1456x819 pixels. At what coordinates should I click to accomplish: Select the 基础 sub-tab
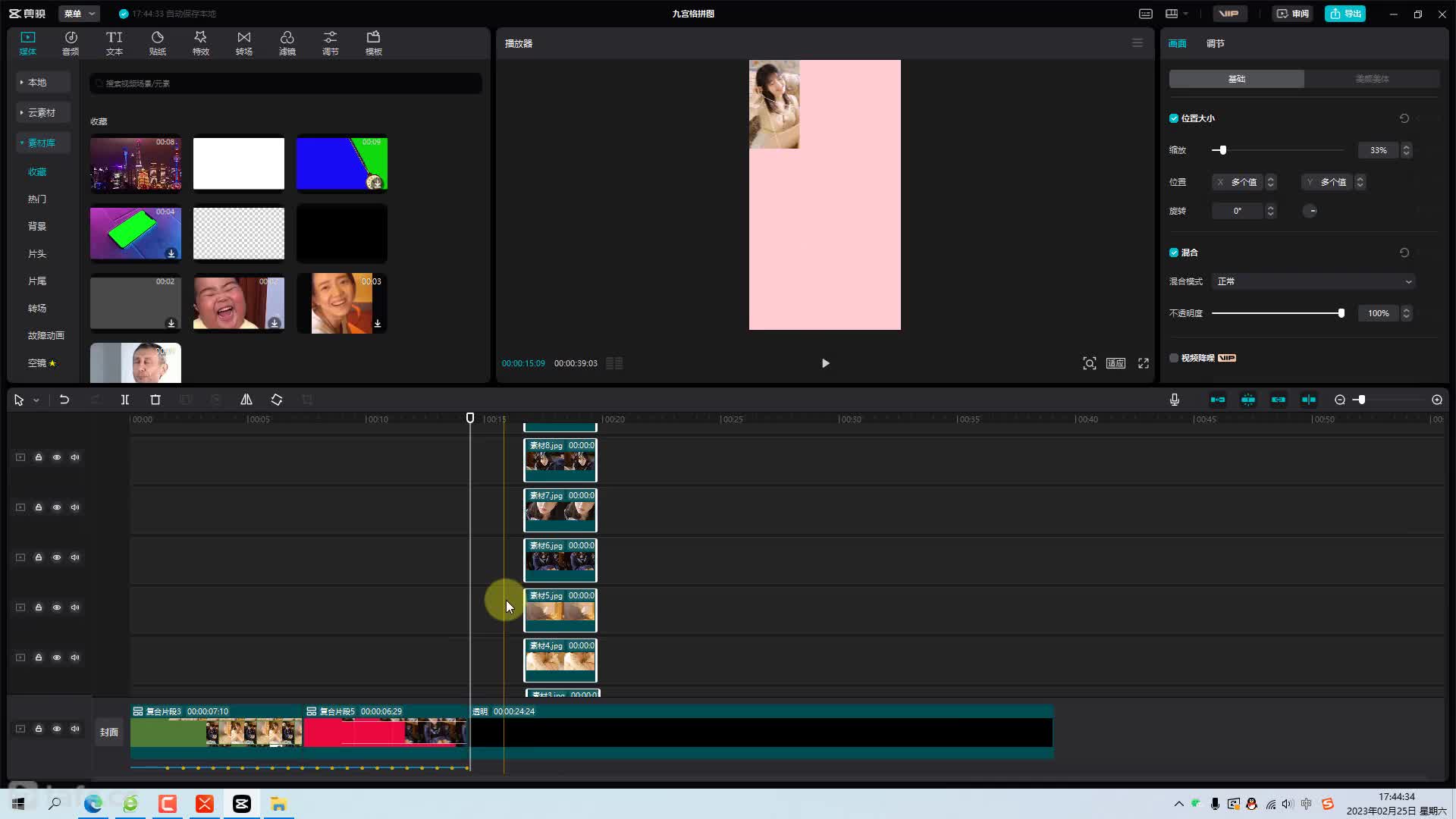click(x=1237, y=79)
